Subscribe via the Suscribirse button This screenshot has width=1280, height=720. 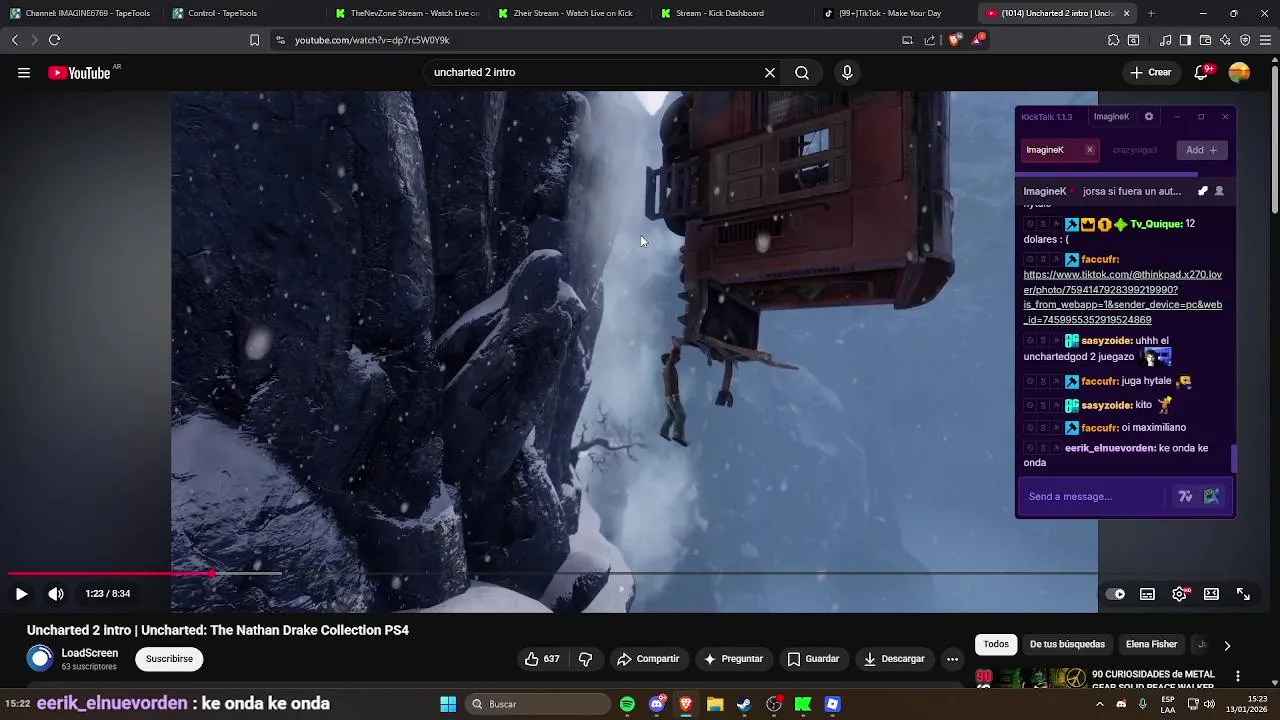(169, 659)
